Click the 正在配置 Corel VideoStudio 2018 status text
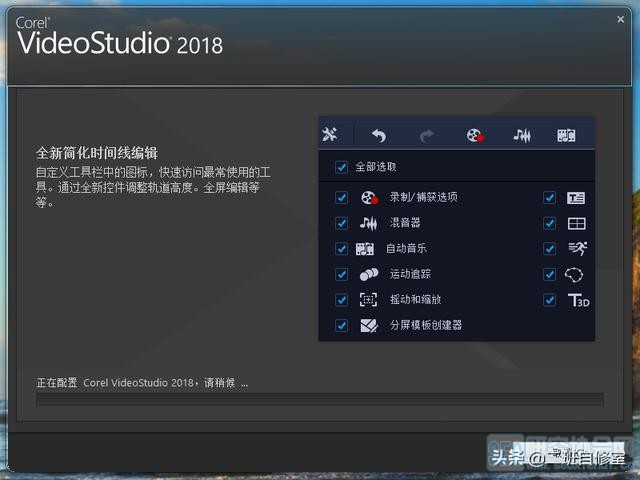Viewport: 640px width, 480px height. point(142,383)
